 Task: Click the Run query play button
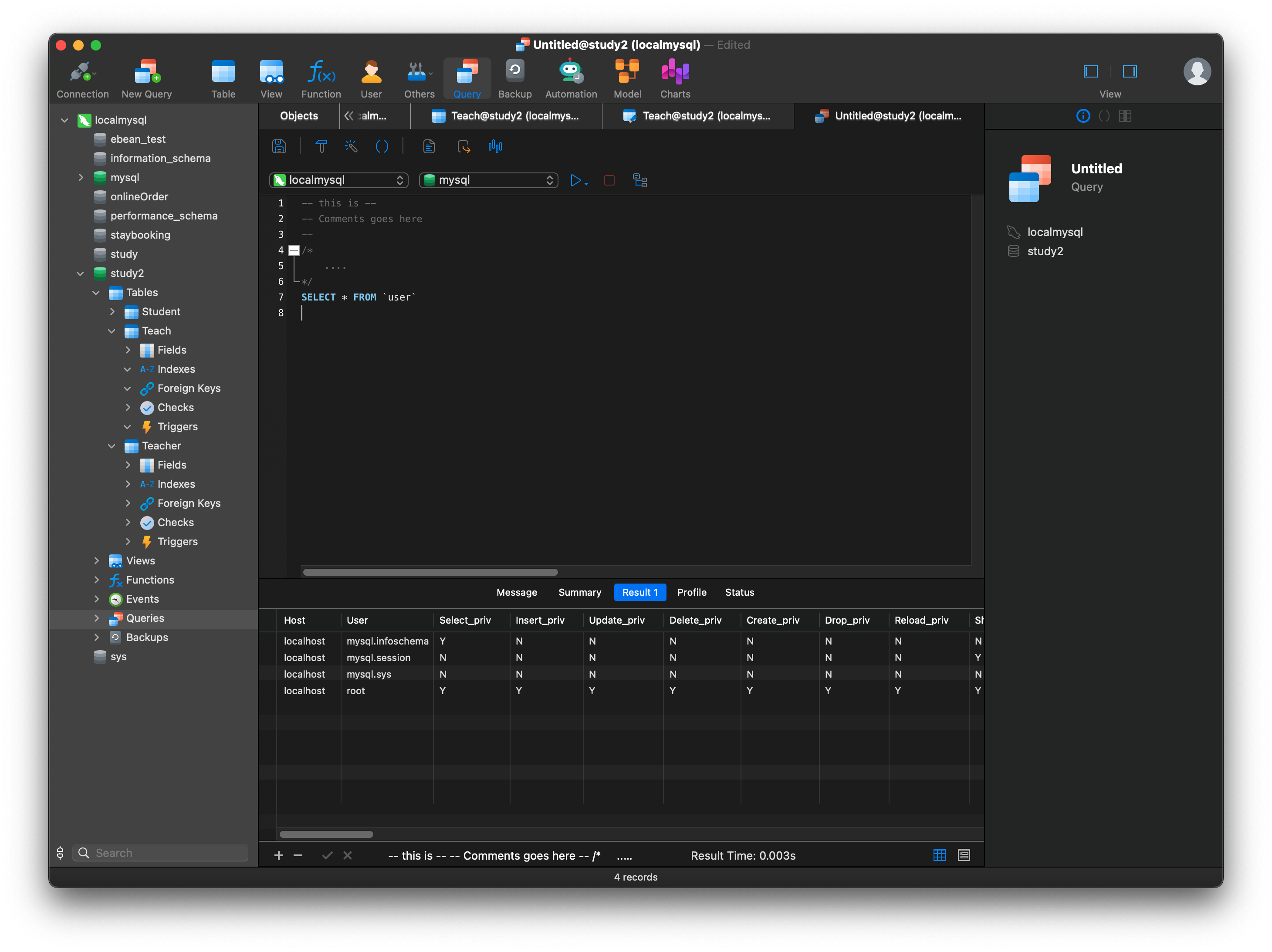(x=575, y=180)
